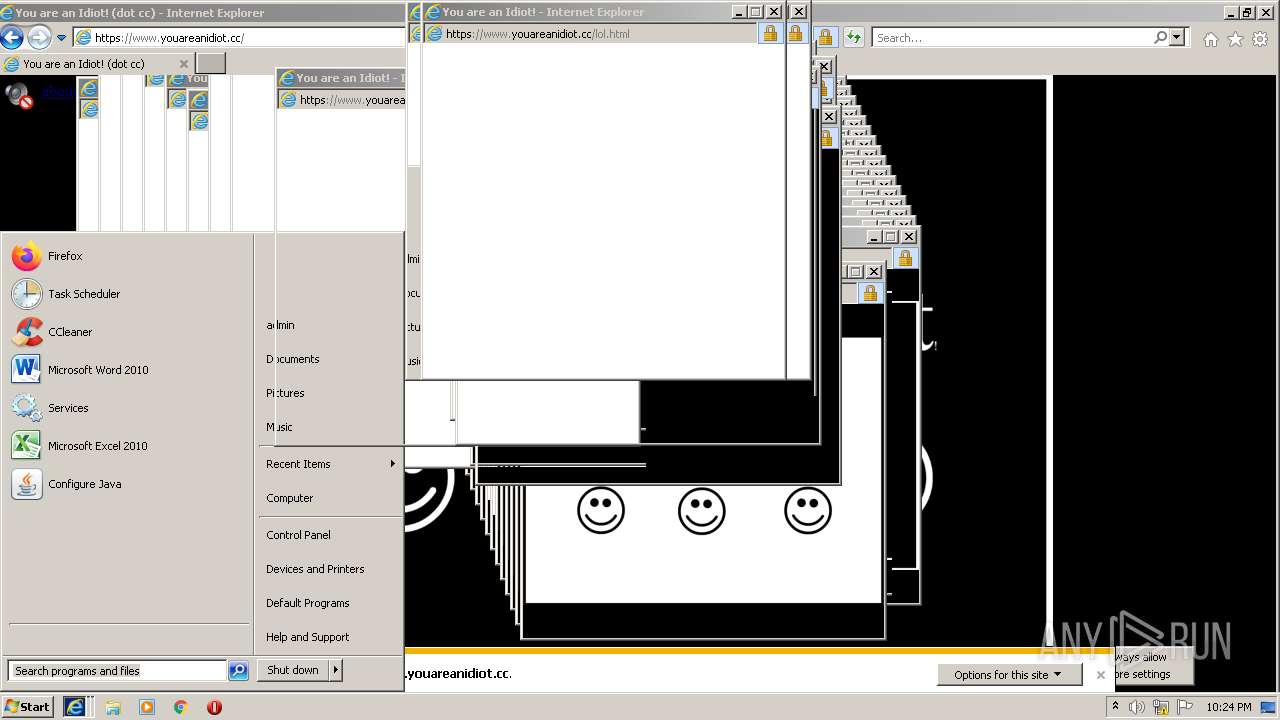The height and width of the screenshot is (720, 1280).
Task: Go to the IE home page icon
Action: coord(1211,39)
